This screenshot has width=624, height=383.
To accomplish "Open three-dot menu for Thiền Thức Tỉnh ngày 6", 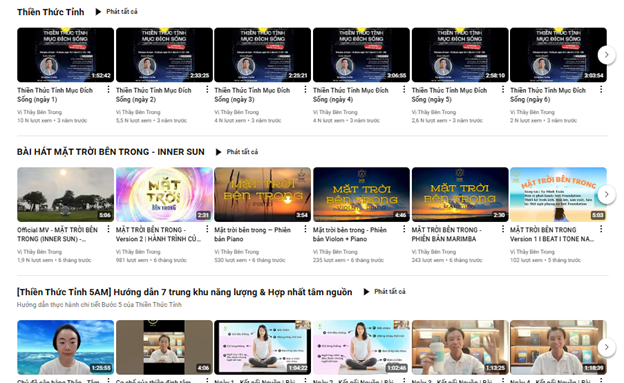I will (x=601, y=90).
